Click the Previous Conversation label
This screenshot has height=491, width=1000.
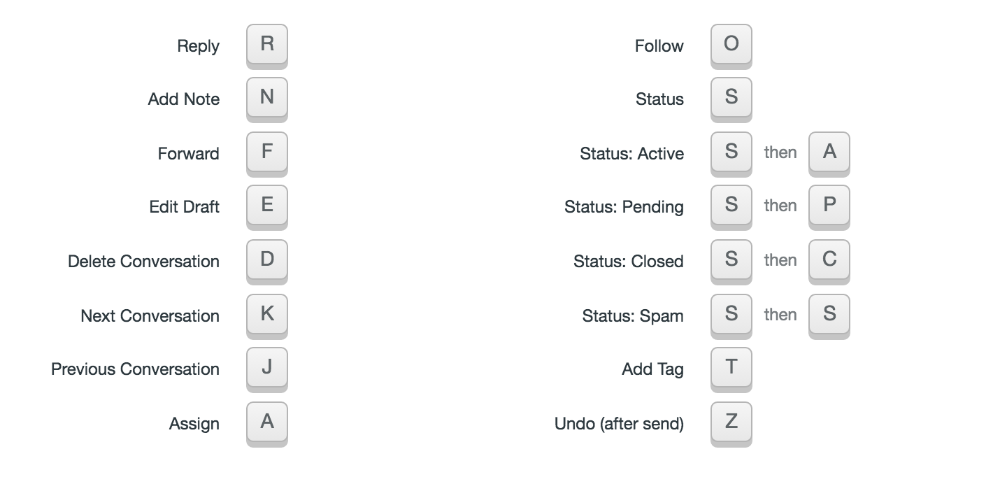[136, 370]
